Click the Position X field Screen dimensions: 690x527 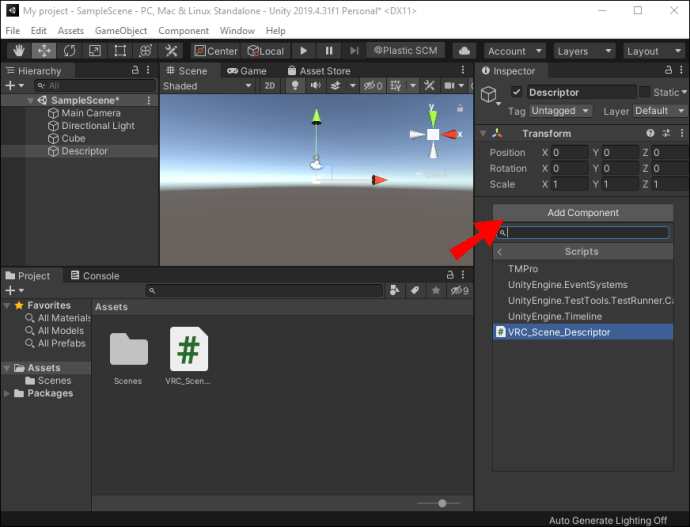[570, 152]
